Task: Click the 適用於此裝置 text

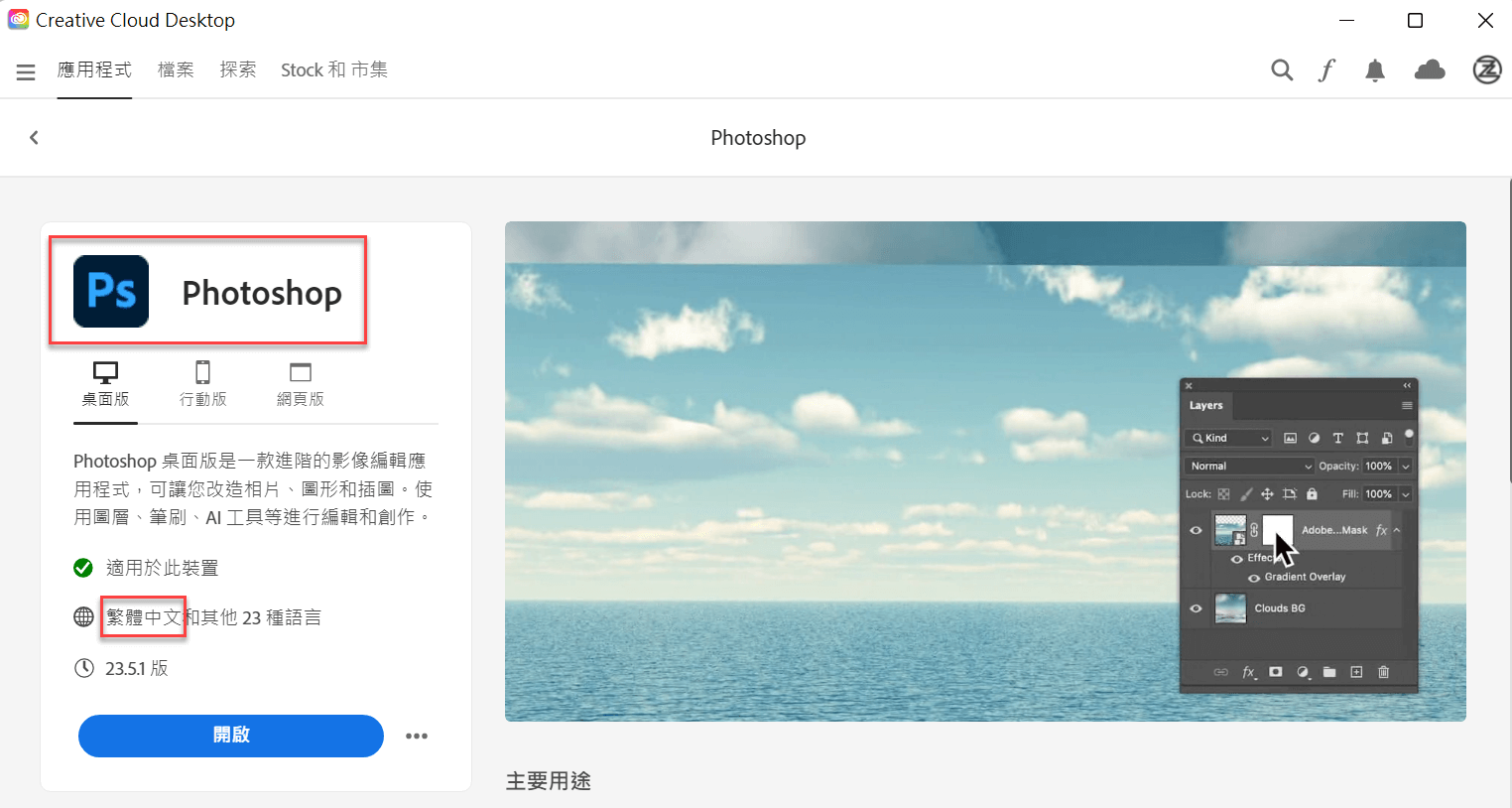Action: pos(162,568)
